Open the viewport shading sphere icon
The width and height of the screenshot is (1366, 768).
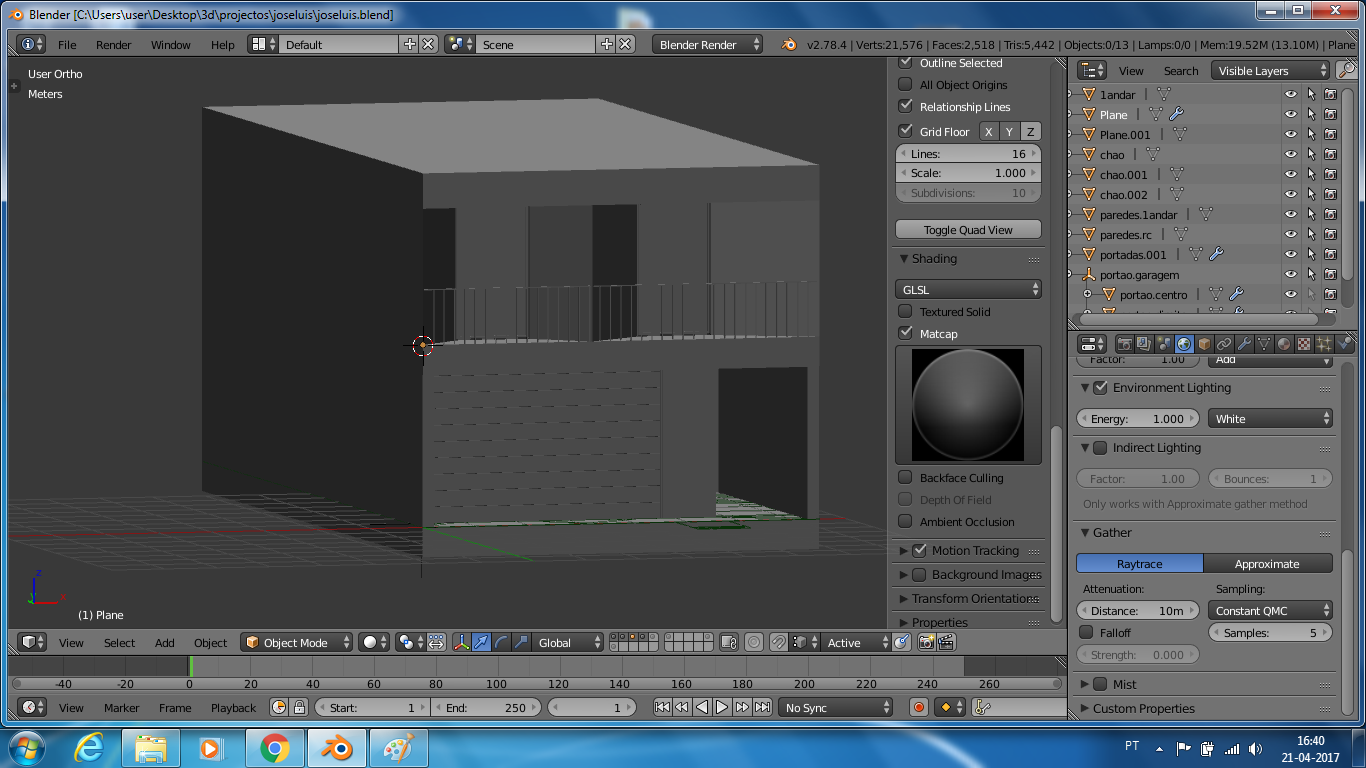375,643
